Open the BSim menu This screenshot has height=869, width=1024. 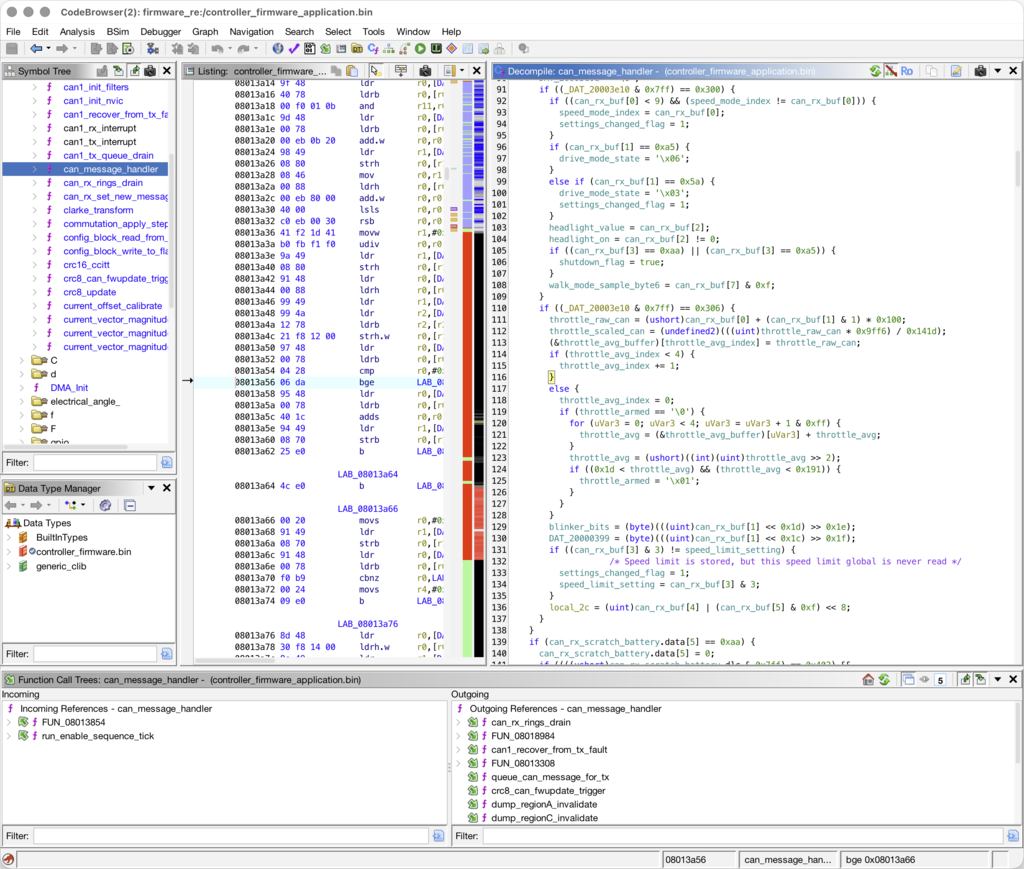[118, 31]
